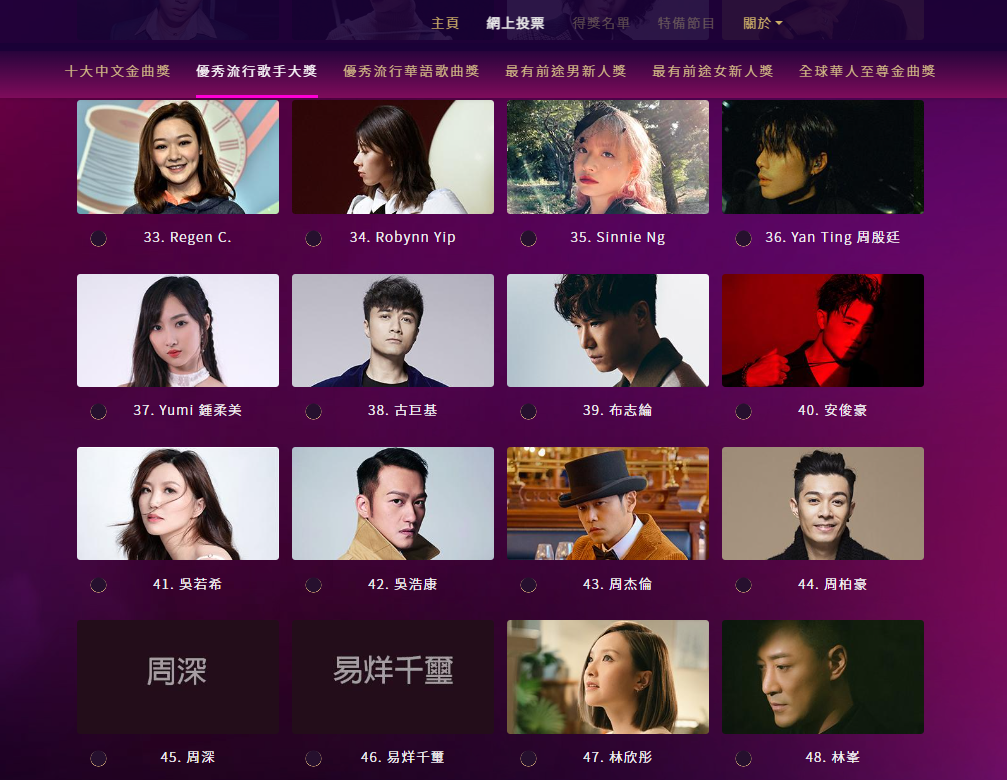Viewport: 1007px width, 780px height.
Task: Select radio button for 43. 周杰倫
Action: (x=529, y=585)
